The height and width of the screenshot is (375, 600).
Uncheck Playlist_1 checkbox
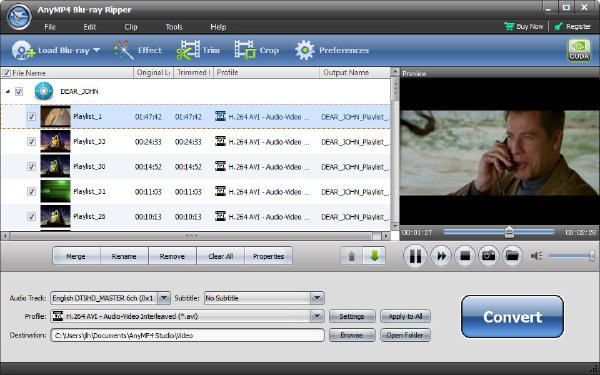tap(31, 116)
